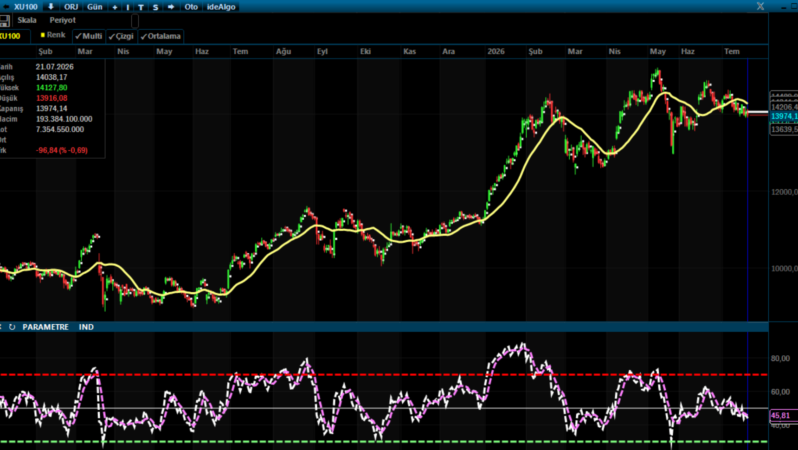Open the PARAMETRE menu

point(45,327)
